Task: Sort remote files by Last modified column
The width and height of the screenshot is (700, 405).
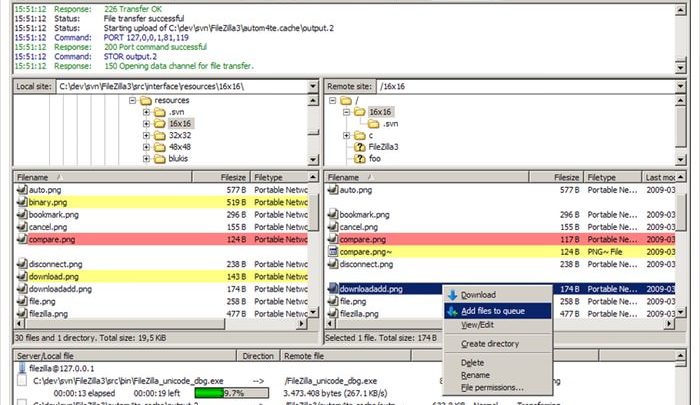Action: (658, 177)
